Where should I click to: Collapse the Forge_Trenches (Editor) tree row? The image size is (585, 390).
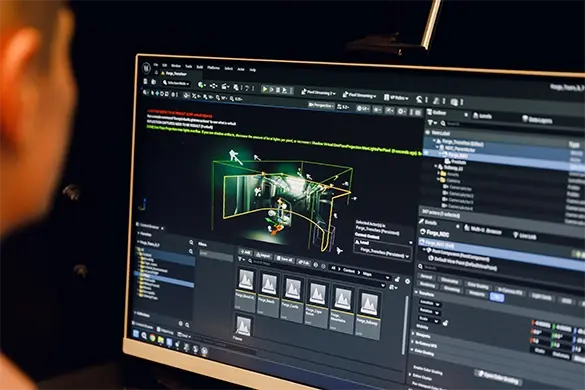tap(434, 140)
